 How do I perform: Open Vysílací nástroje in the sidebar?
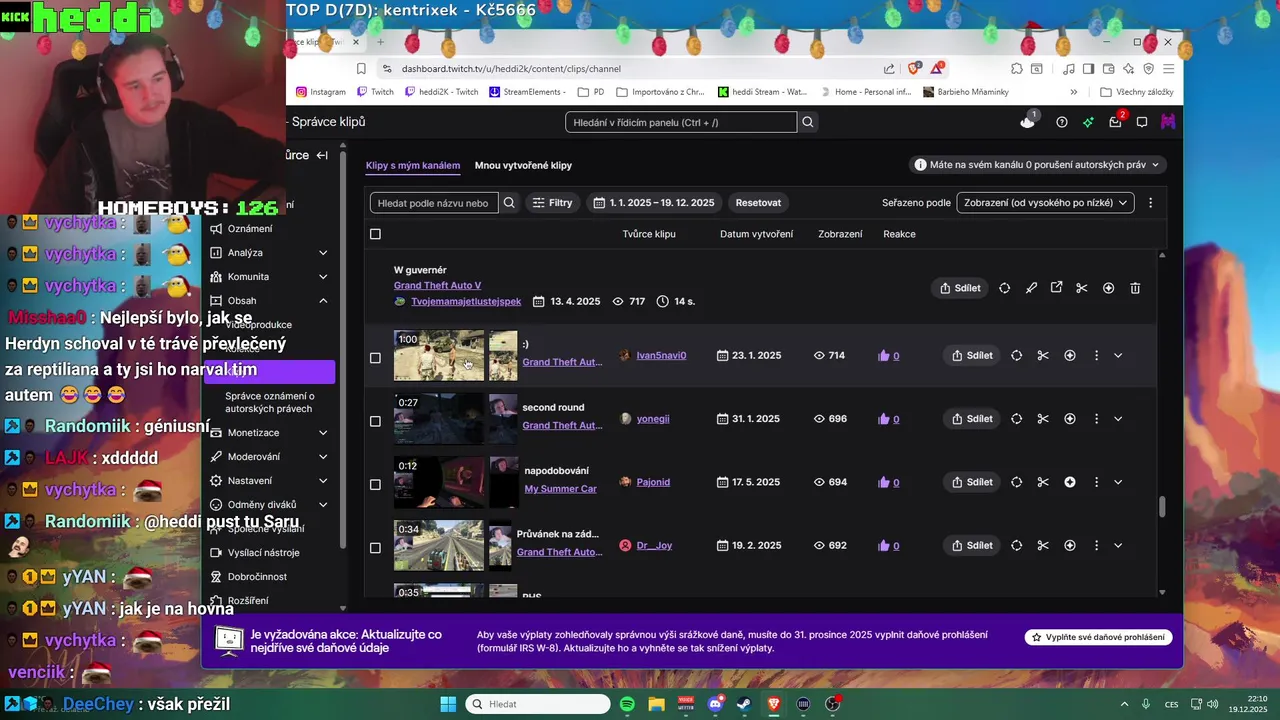pos(263,553)
